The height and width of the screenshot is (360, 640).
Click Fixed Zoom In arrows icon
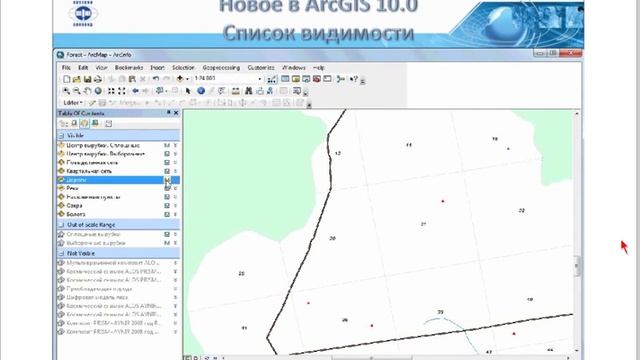111,91
